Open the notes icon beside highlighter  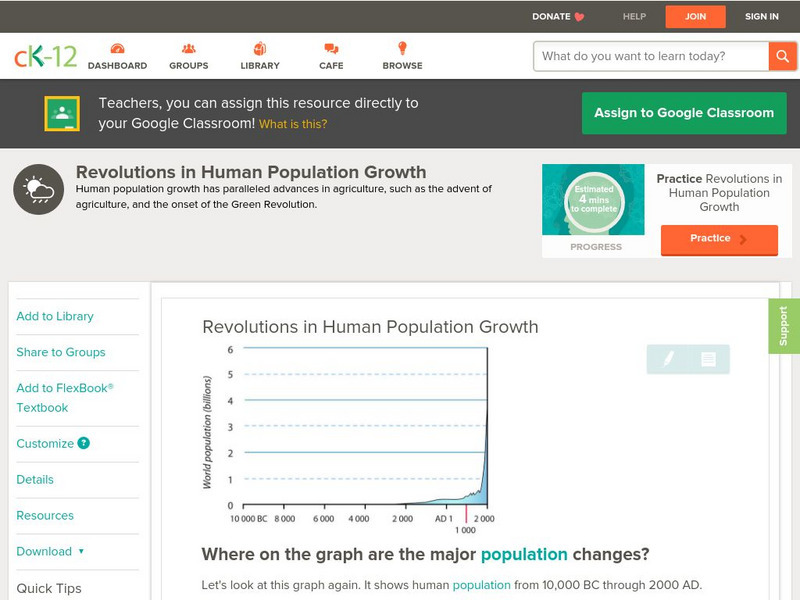coord(708,359)
